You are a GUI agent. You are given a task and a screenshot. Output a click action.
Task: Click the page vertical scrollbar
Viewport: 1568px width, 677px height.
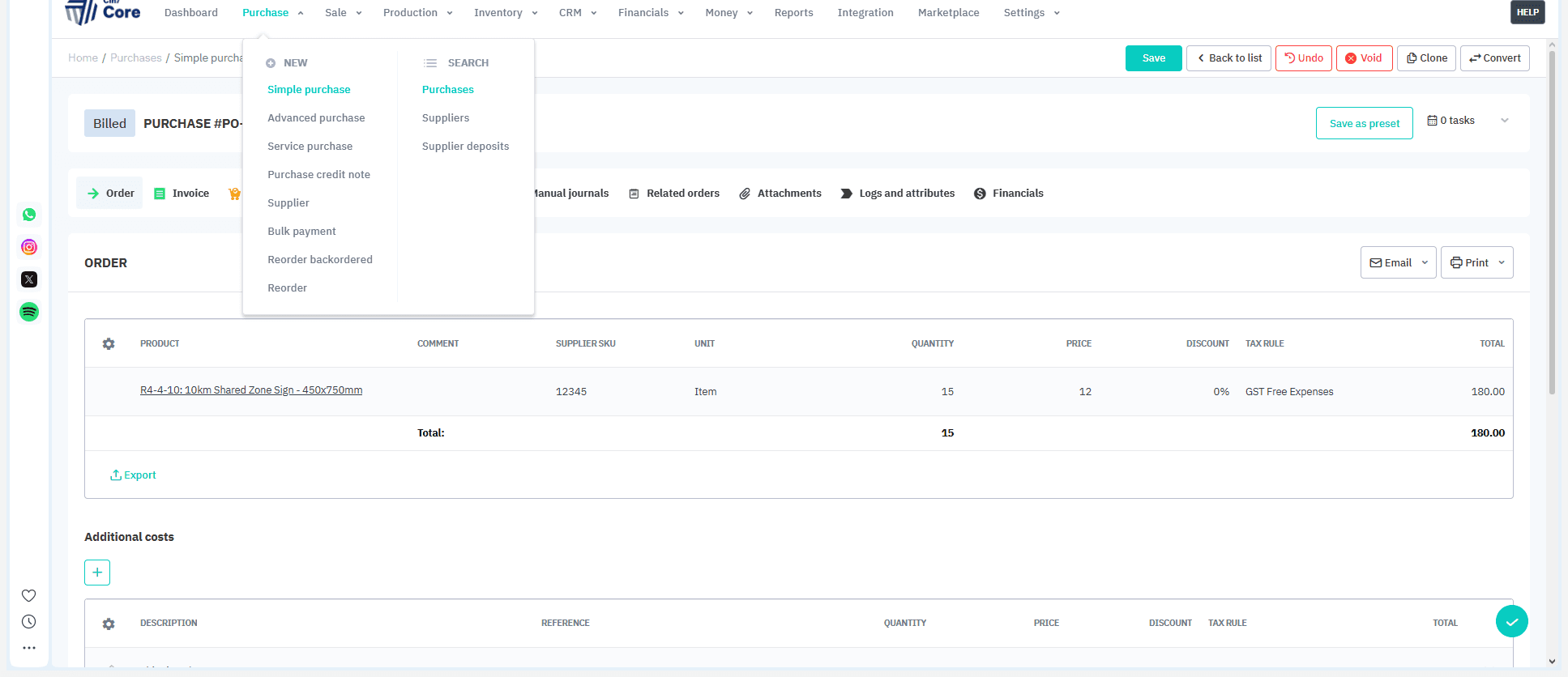point(1552,223)
